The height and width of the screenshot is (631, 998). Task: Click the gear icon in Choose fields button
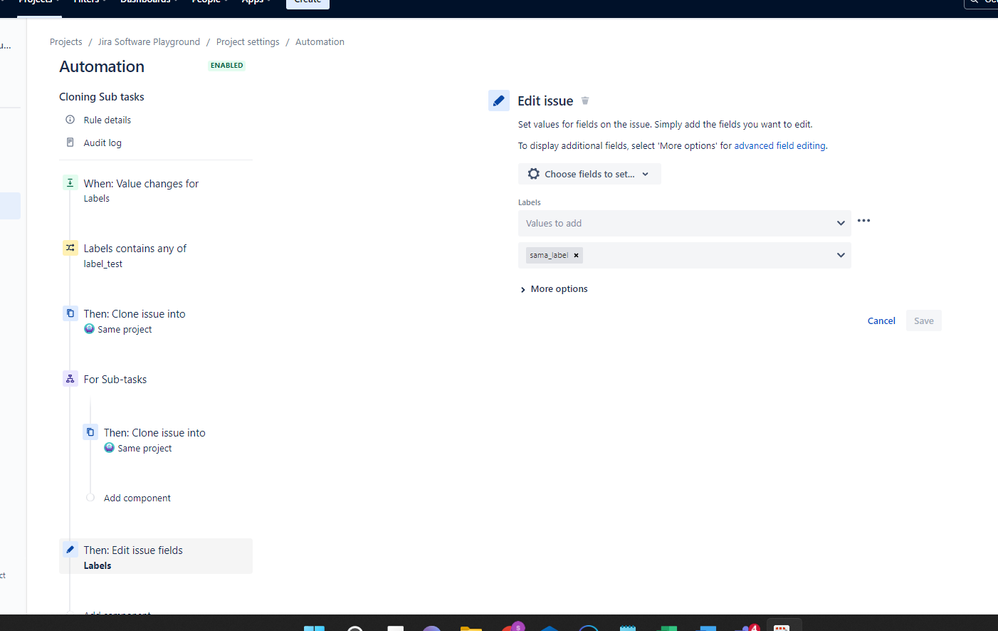click(533, 174)
